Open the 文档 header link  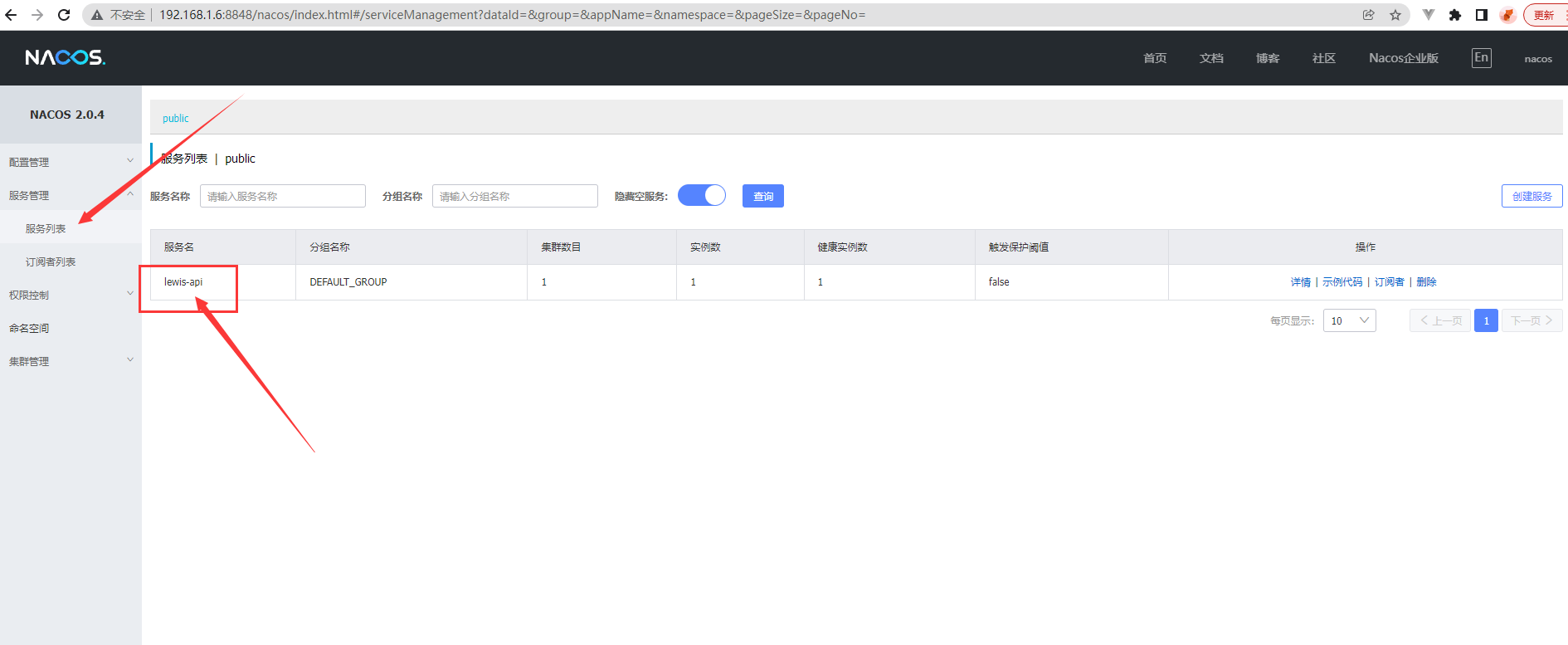click(1211, 58)
